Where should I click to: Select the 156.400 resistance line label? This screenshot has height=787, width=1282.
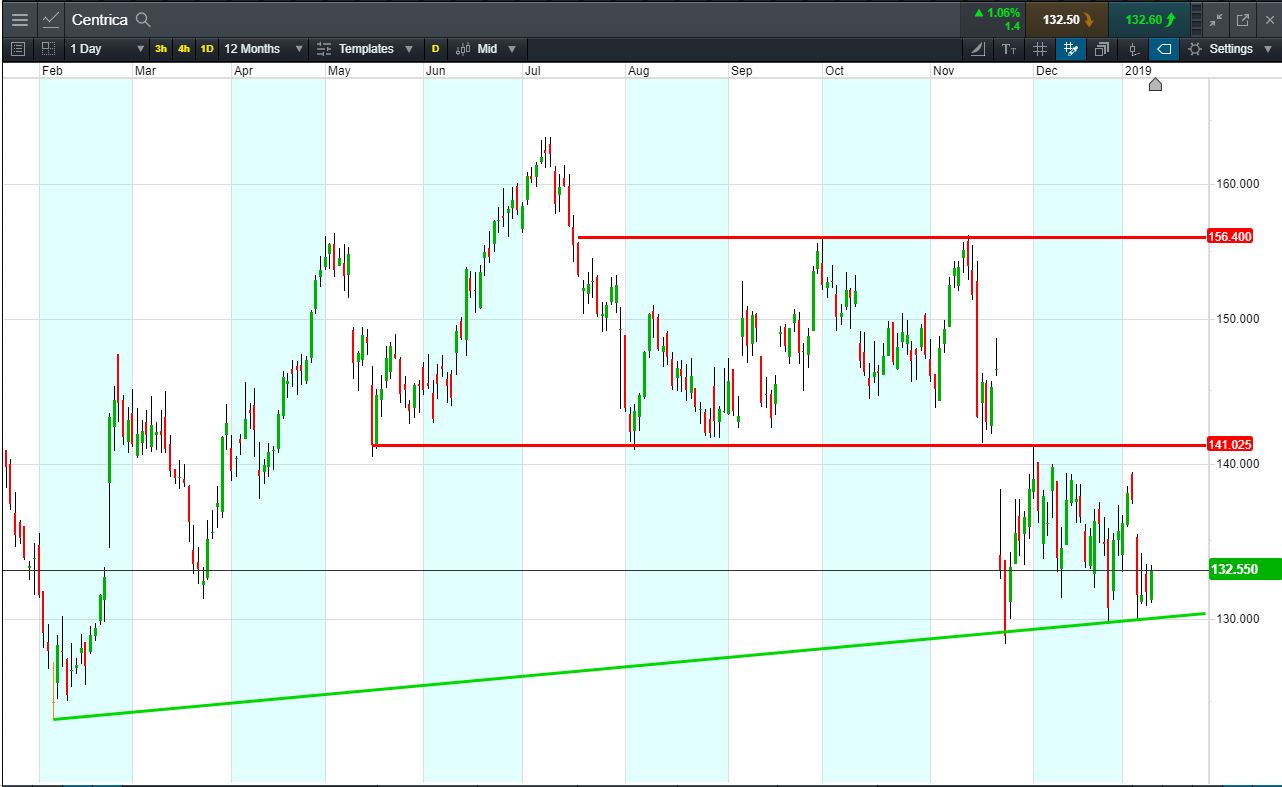1231,236
